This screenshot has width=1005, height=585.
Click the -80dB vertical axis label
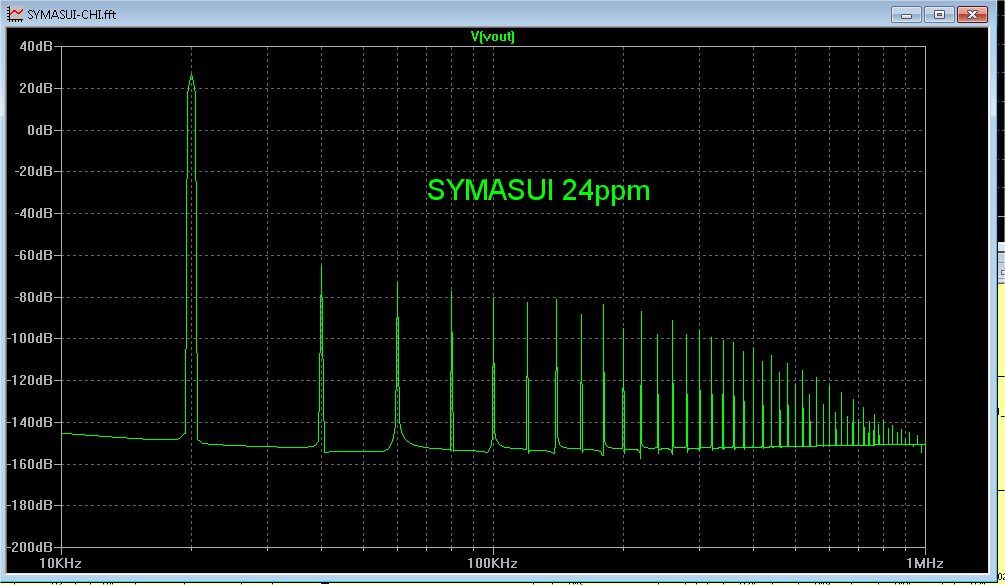(x=33, y=297)
